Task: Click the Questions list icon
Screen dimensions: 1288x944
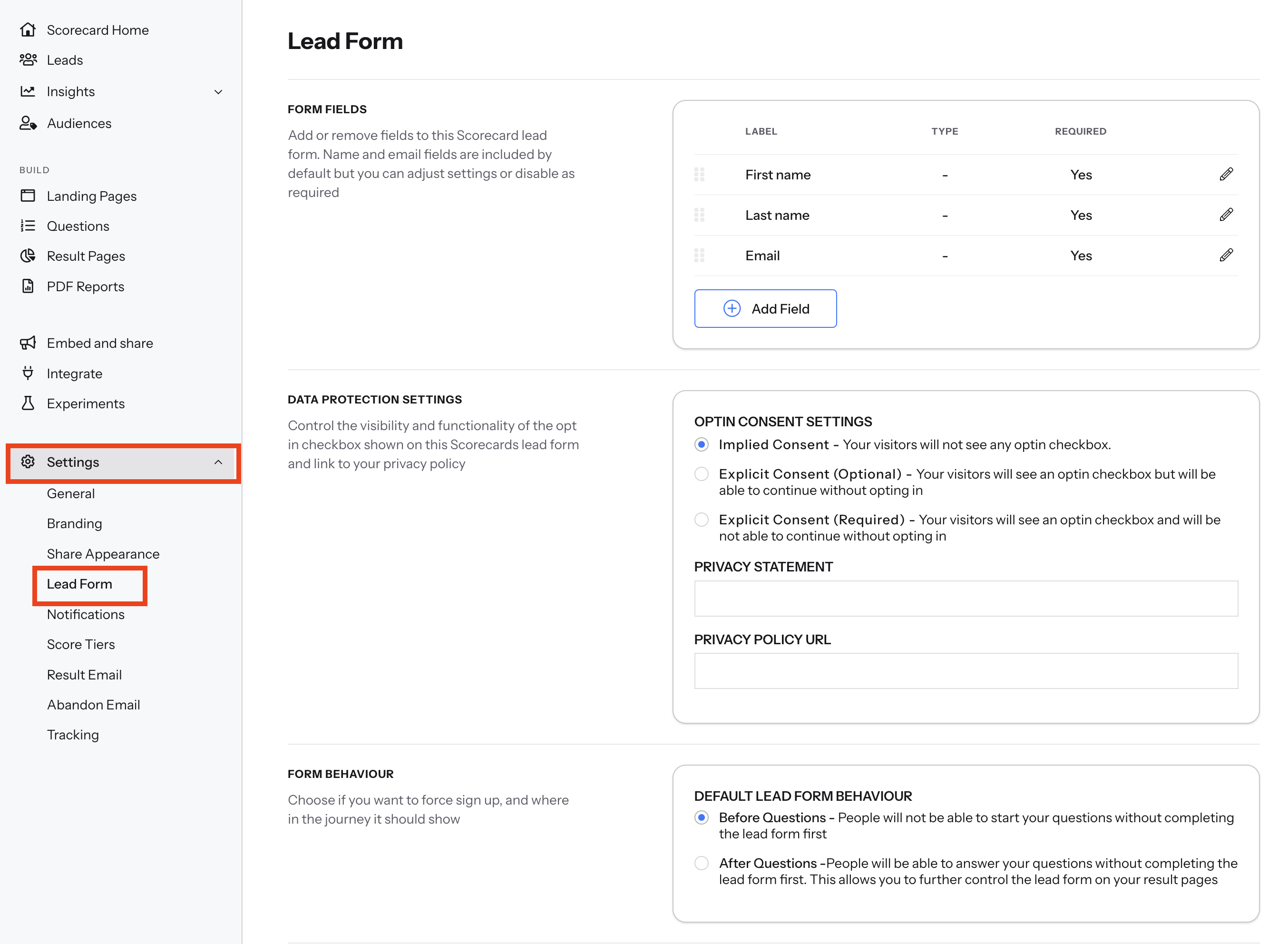Action: click(x=28, y=226)
